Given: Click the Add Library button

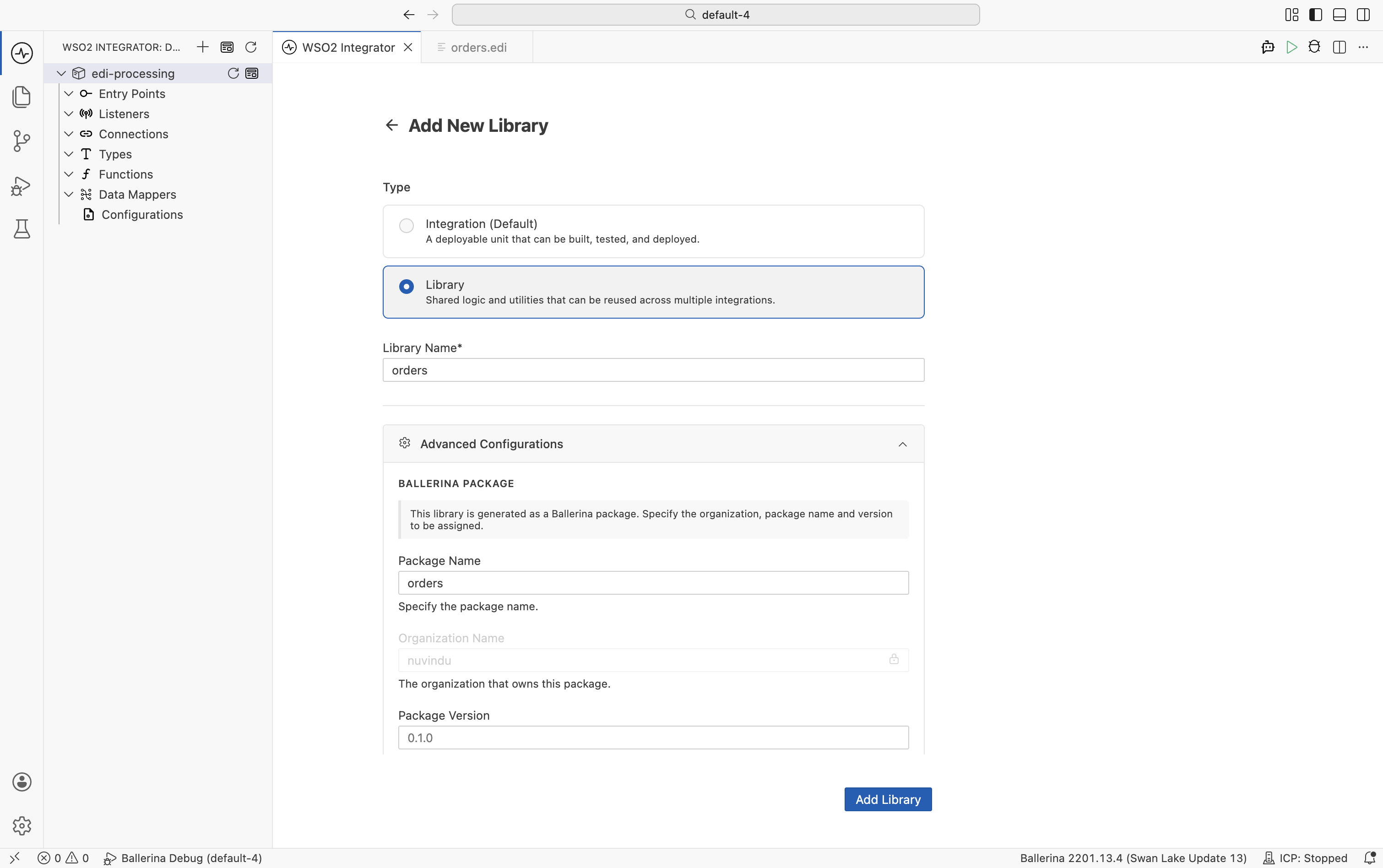Looking at the screenshot, I should point(888,799).
